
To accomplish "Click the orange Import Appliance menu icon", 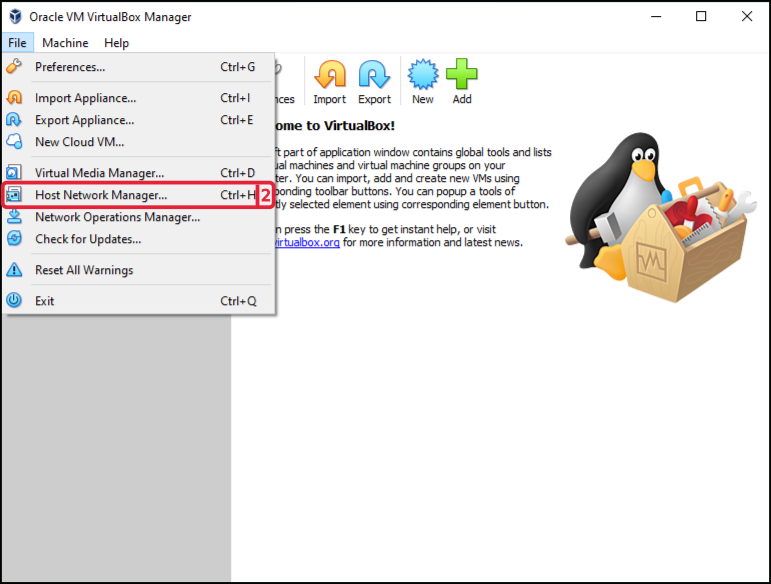I will pyautogui.click(x=14, y=97).
